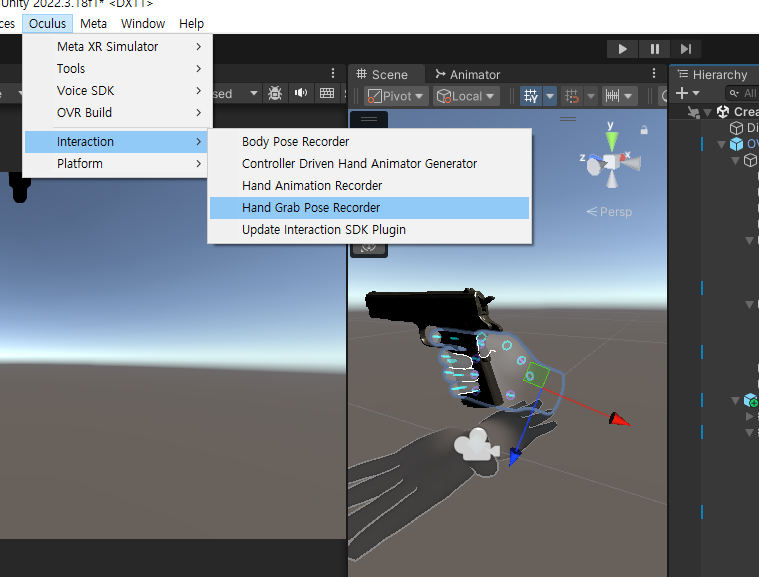Open the Pivot handle position dropdown
This screenshot has height=577, width=759.
point(395,96)
